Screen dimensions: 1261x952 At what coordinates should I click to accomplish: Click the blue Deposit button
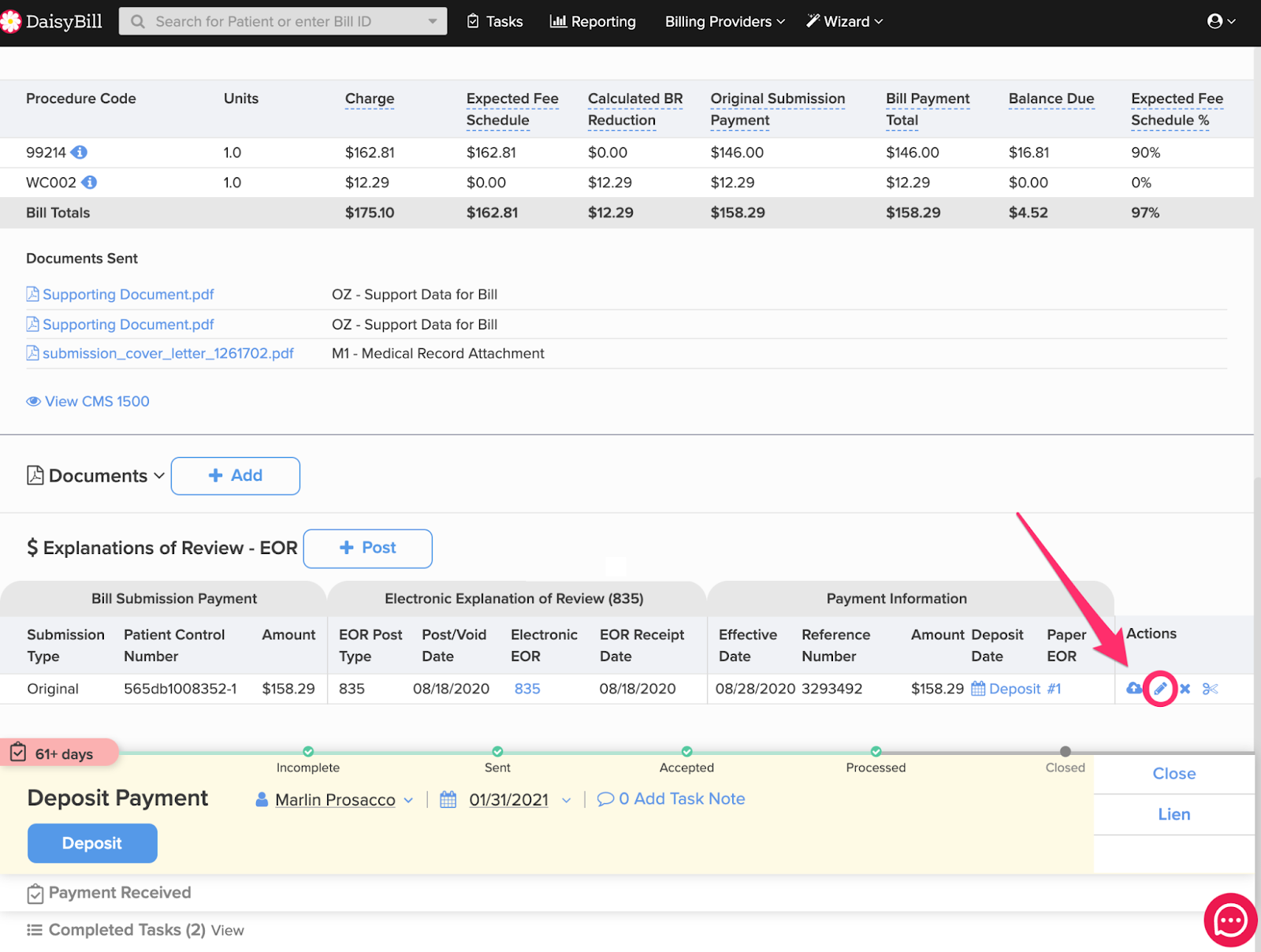(92, 843)
